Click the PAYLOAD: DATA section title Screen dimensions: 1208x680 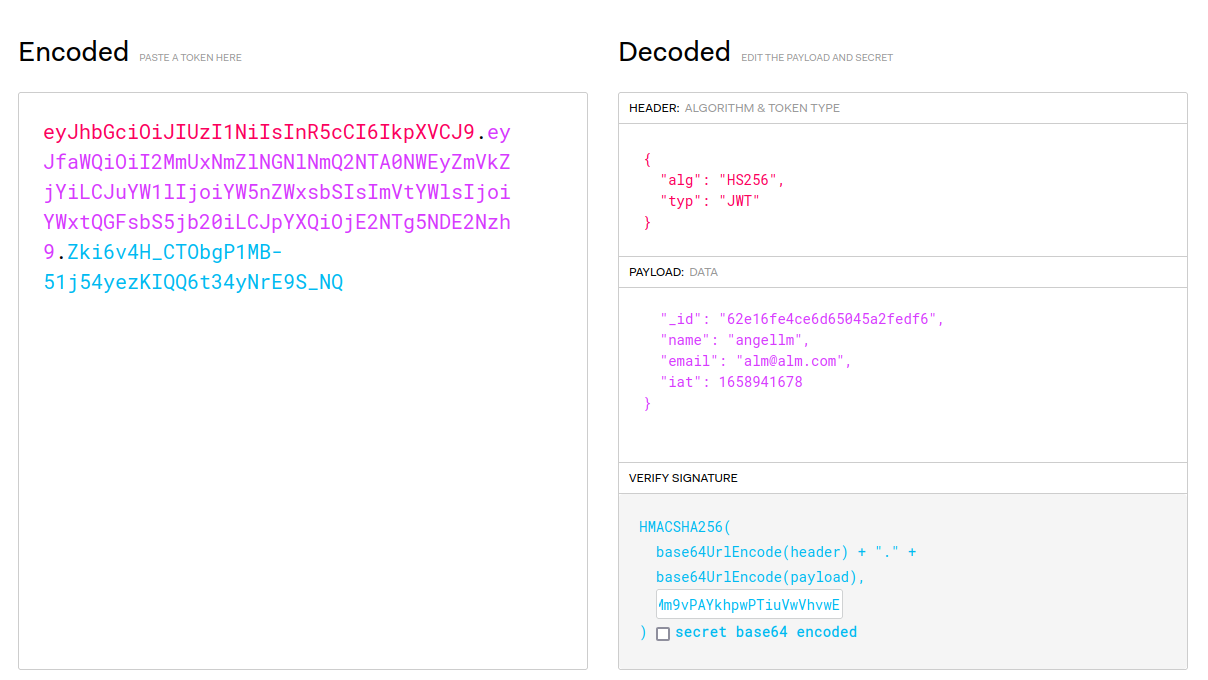point(673,272)
